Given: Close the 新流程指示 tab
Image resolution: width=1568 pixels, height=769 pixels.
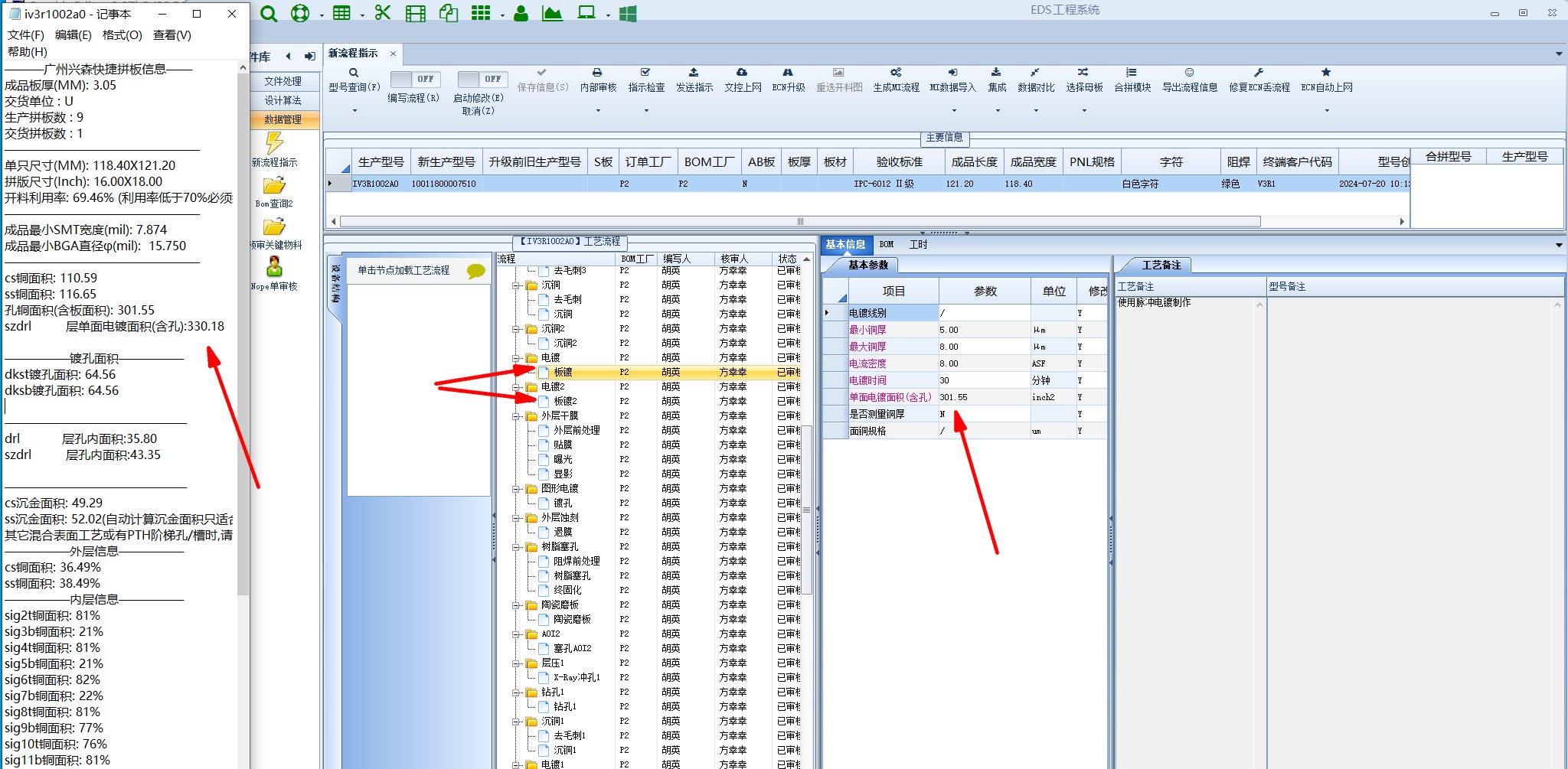Looking at the screenshot, I should tap(393, 54).
